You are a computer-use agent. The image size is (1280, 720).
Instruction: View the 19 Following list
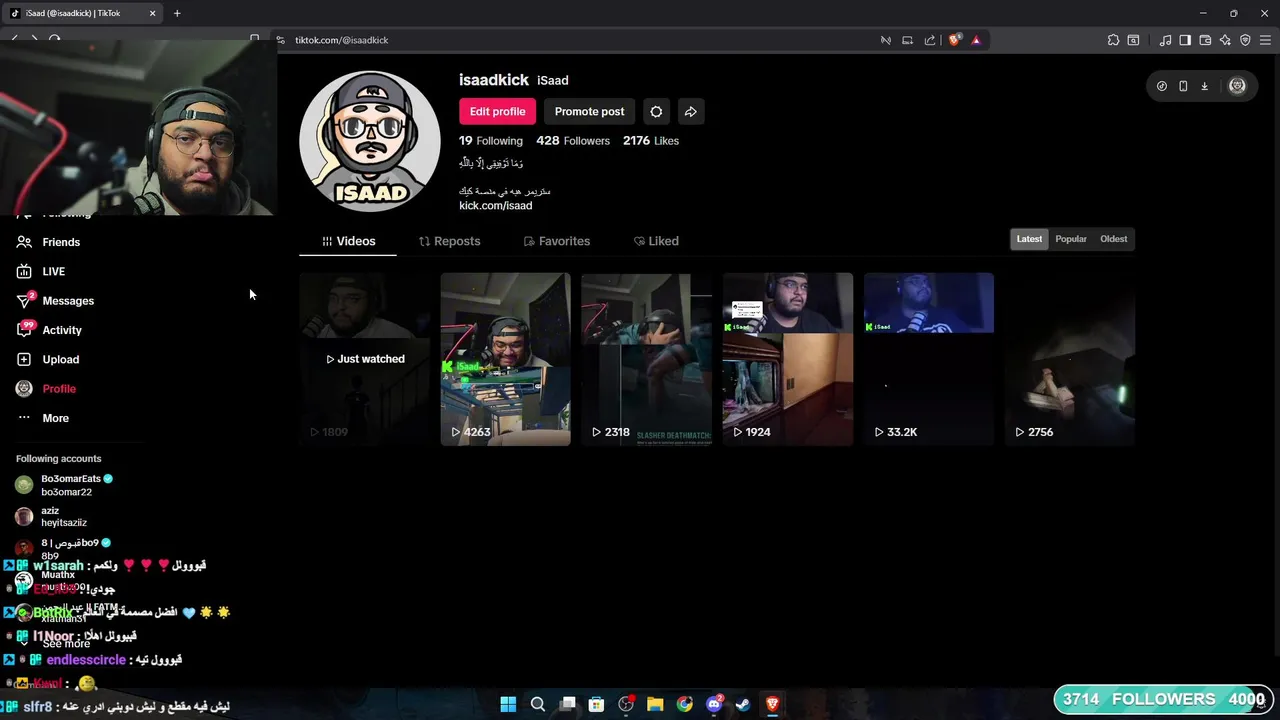click(x=491, y=141)
